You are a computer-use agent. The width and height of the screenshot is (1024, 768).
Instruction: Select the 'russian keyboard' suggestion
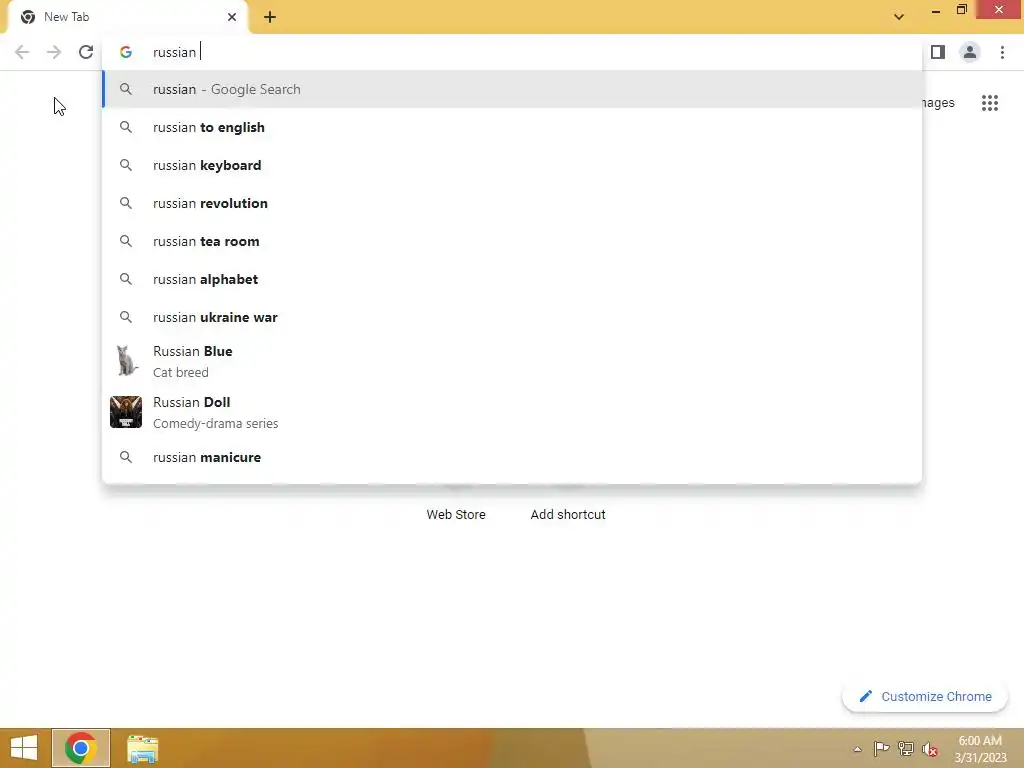click(x=513, y=165)
